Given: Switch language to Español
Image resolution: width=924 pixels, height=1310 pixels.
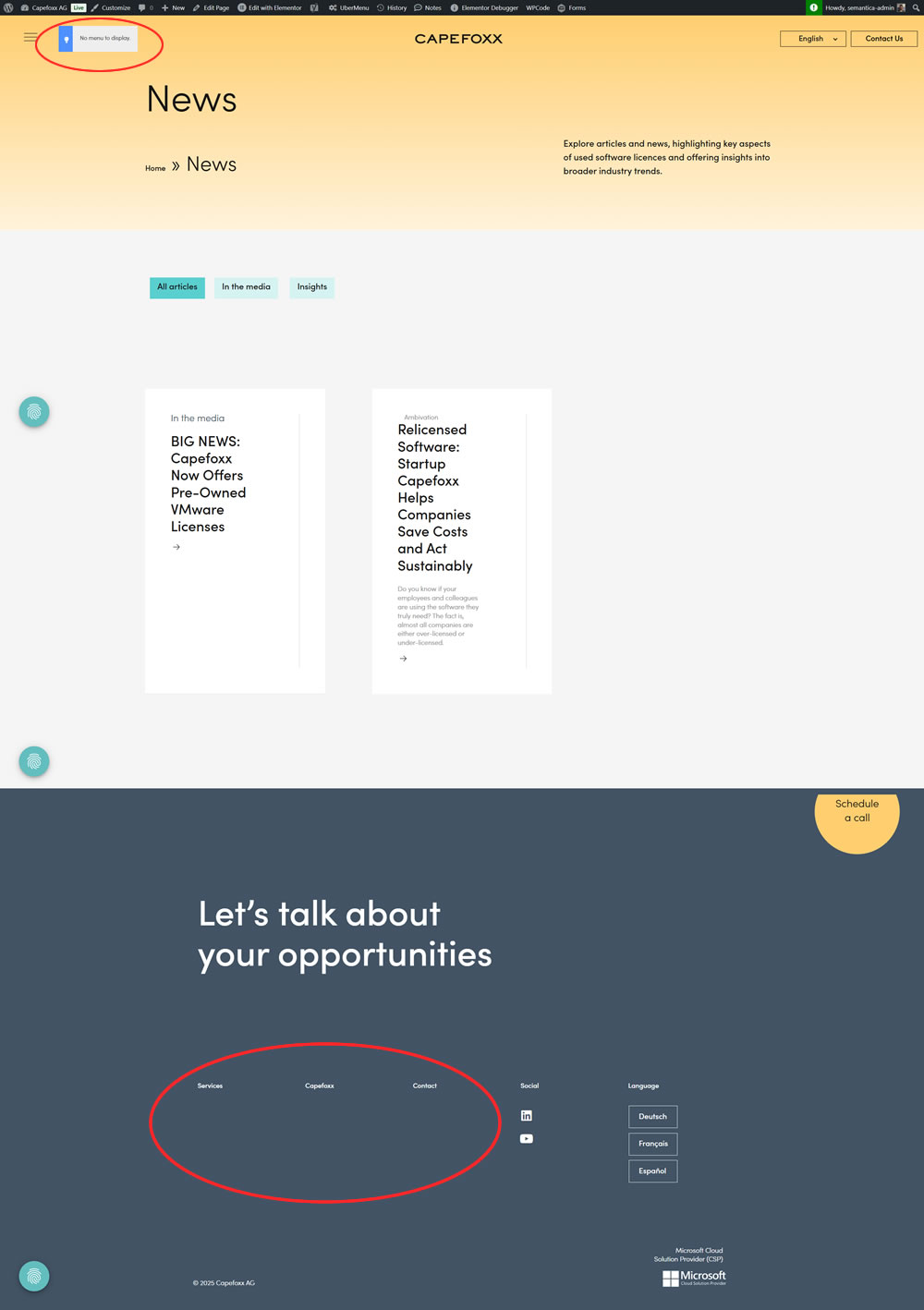Looking at the screenshot, I should 653,1171.
